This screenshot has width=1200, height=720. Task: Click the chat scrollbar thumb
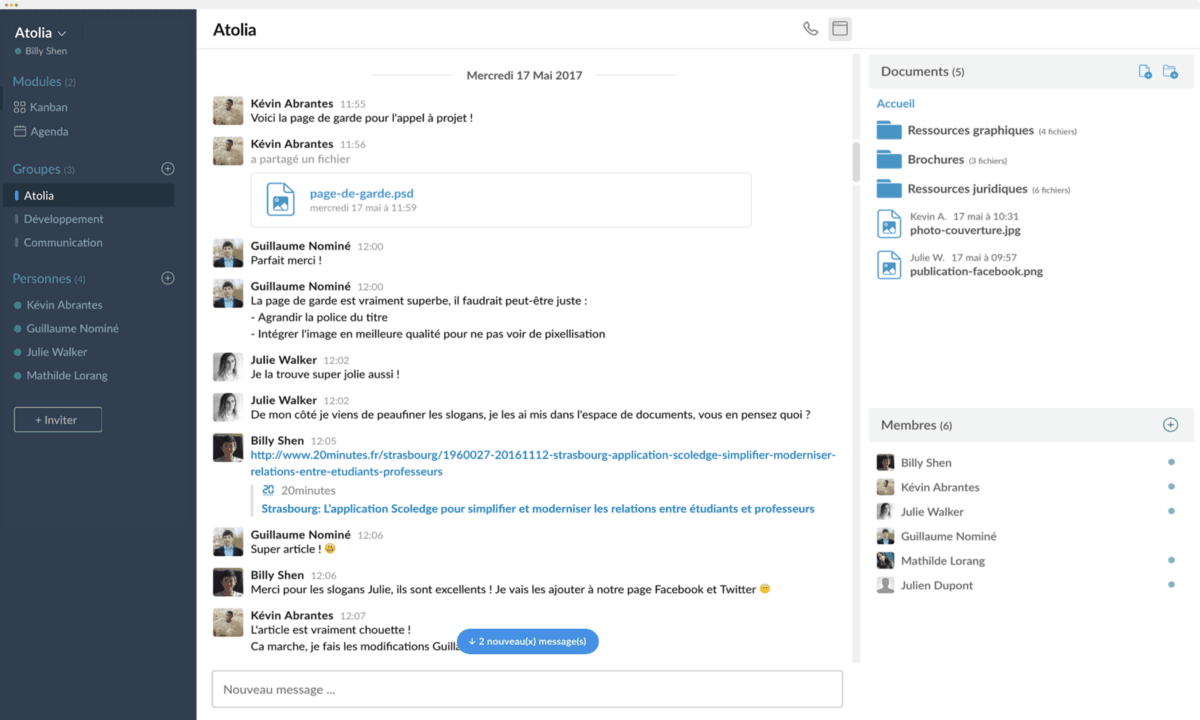[856, 162]
